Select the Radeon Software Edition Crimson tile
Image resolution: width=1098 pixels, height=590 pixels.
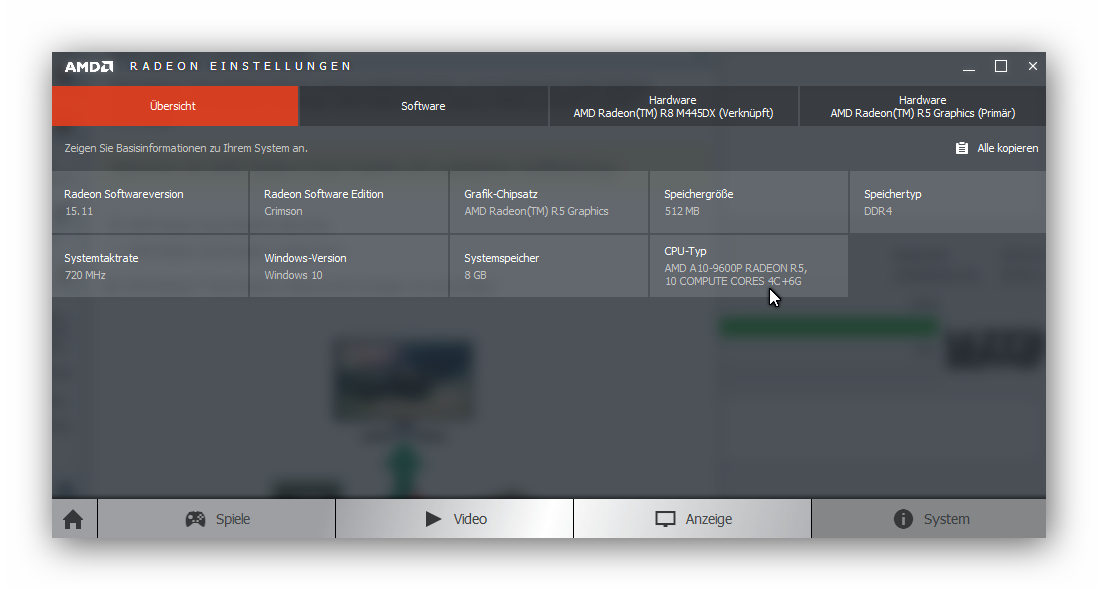click(x=349, y=202)
